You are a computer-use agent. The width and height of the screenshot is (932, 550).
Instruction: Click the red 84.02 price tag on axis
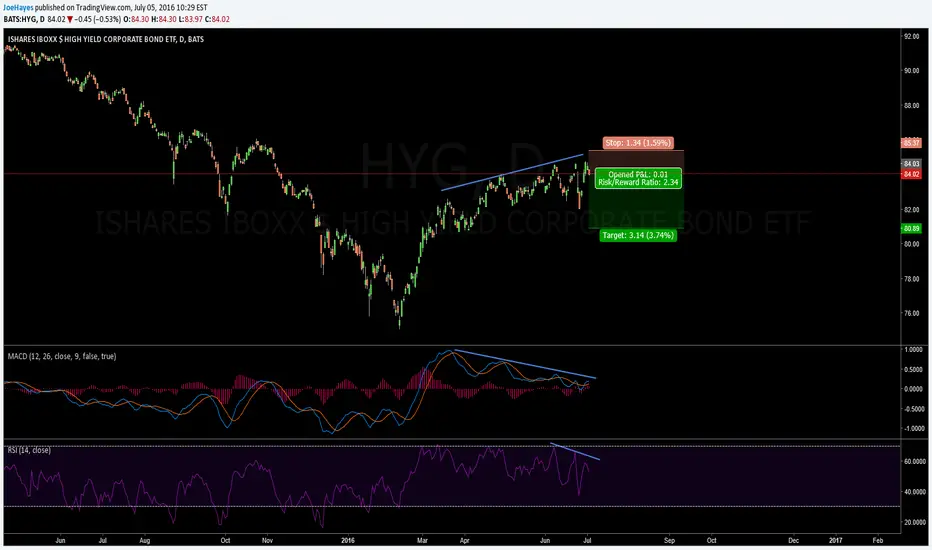click(x=911, y=174)
